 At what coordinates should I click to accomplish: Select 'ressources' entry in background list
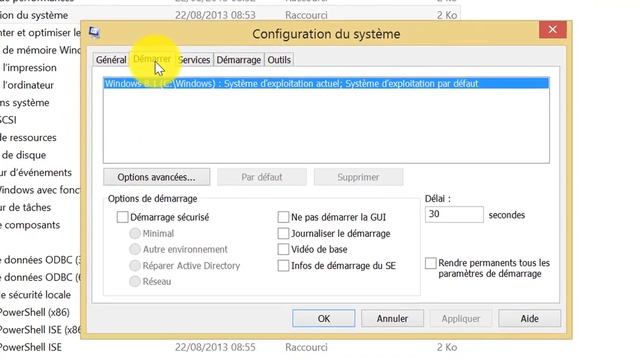(28, 138)
